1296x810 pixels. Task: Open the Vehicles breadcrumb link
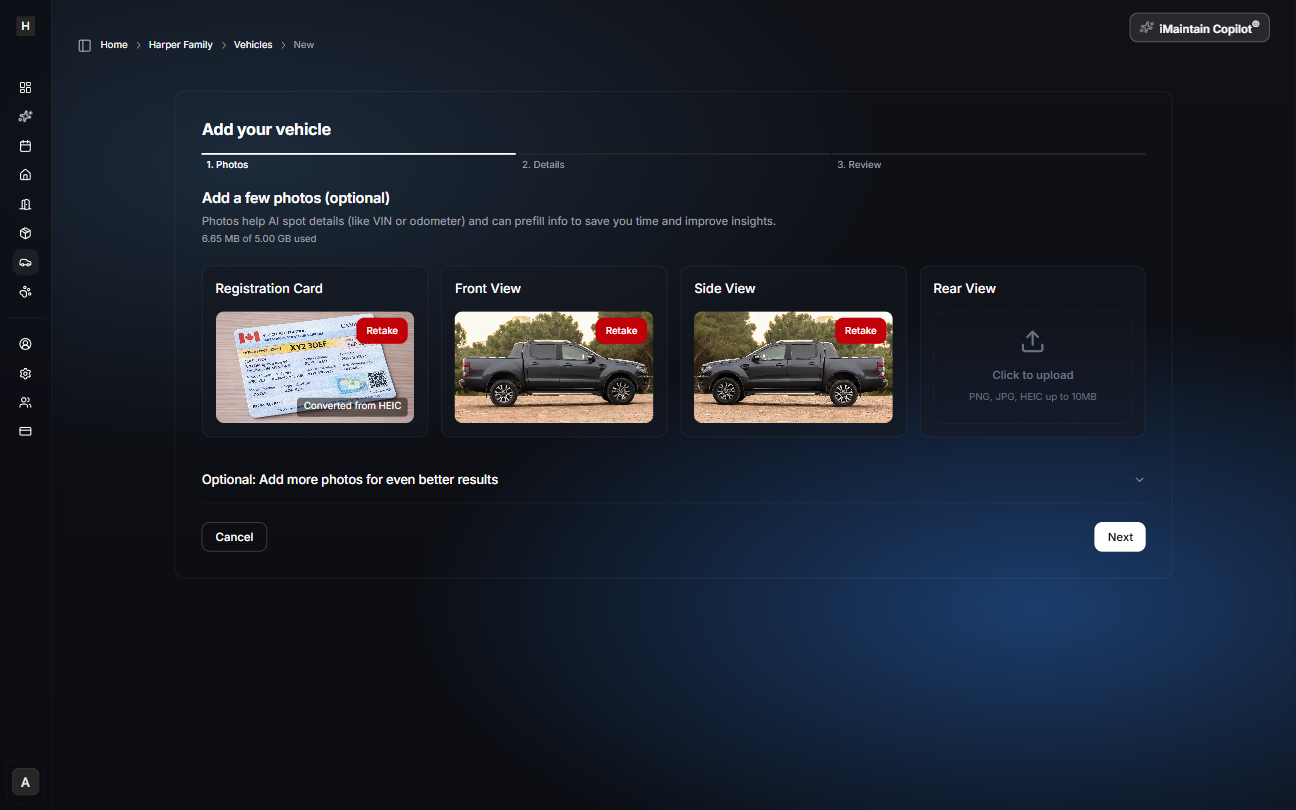coord(253,44)
